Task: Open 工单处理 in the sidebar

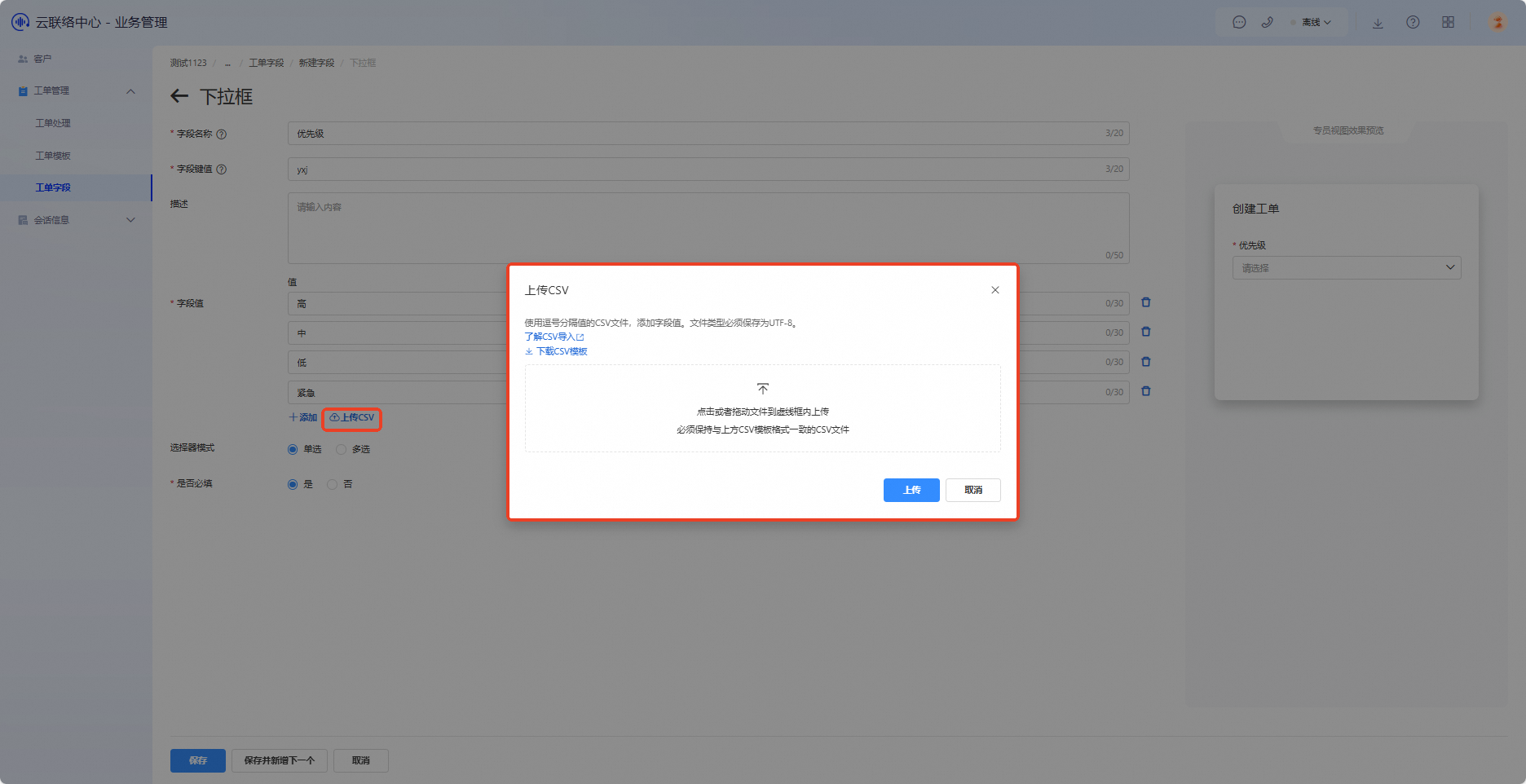Action: tap(53, 123)
